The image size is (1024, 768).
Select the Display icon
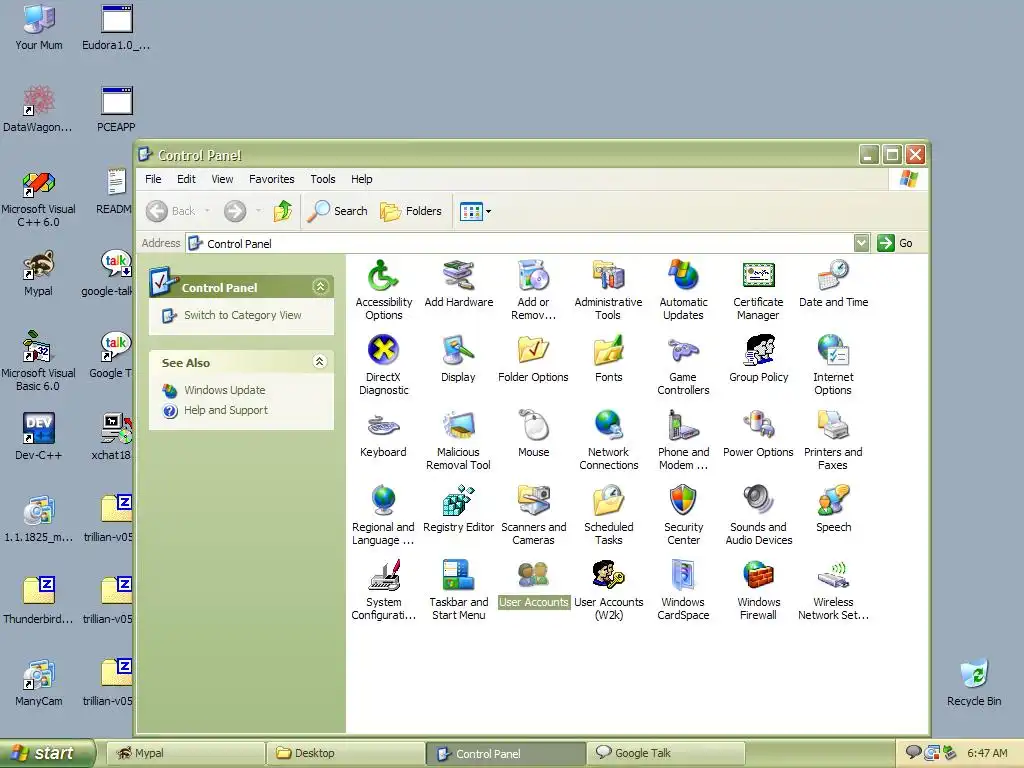click(x=458, y=359)
